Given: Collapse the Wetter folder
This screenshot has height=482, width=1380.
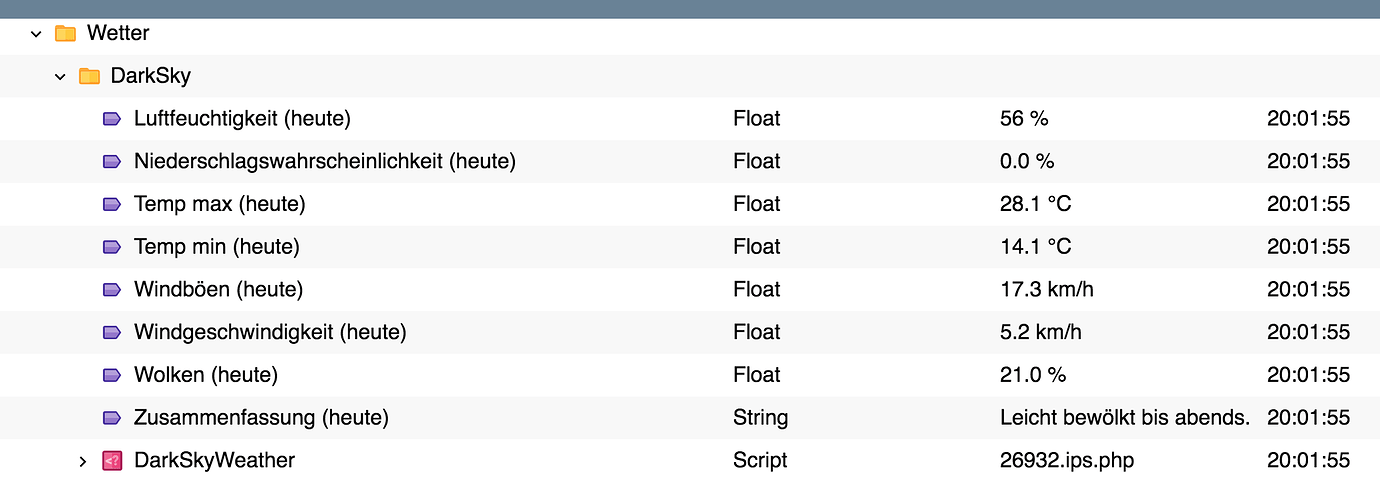Looking at the screenshot, I should [37, 33].
